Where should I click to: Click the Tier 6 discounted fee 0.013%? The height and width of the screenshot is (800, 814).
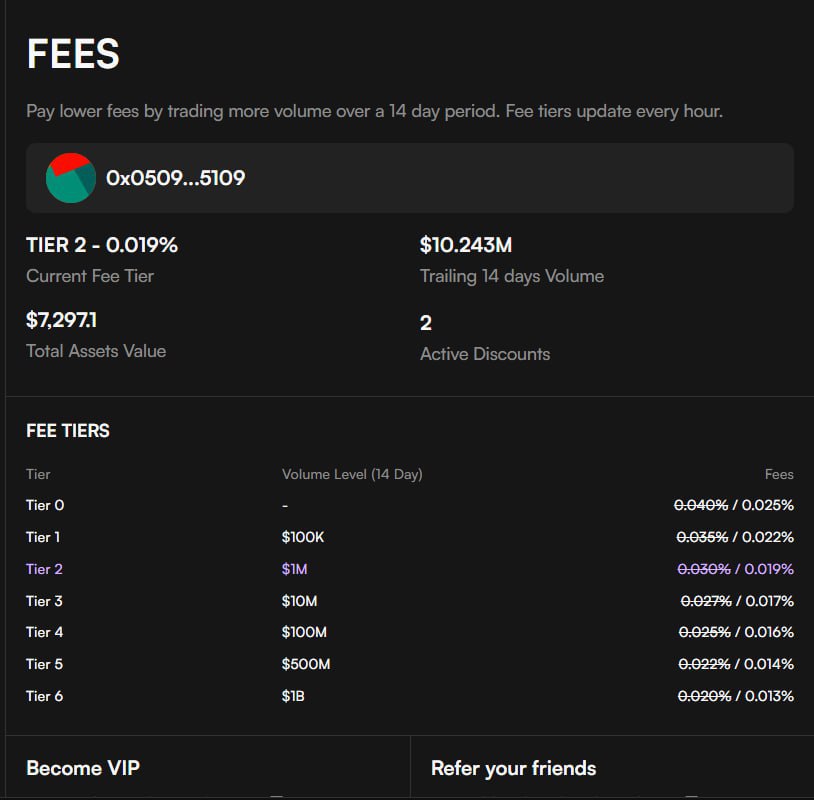pos(768,696)
